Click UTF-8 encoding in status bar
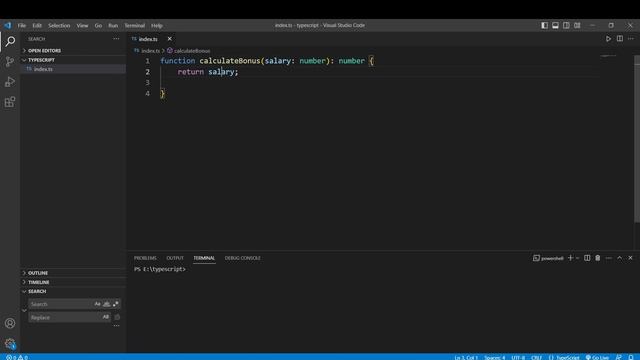Screen dimensions: 640x360 pyautogui.click(x=518, y=357)
